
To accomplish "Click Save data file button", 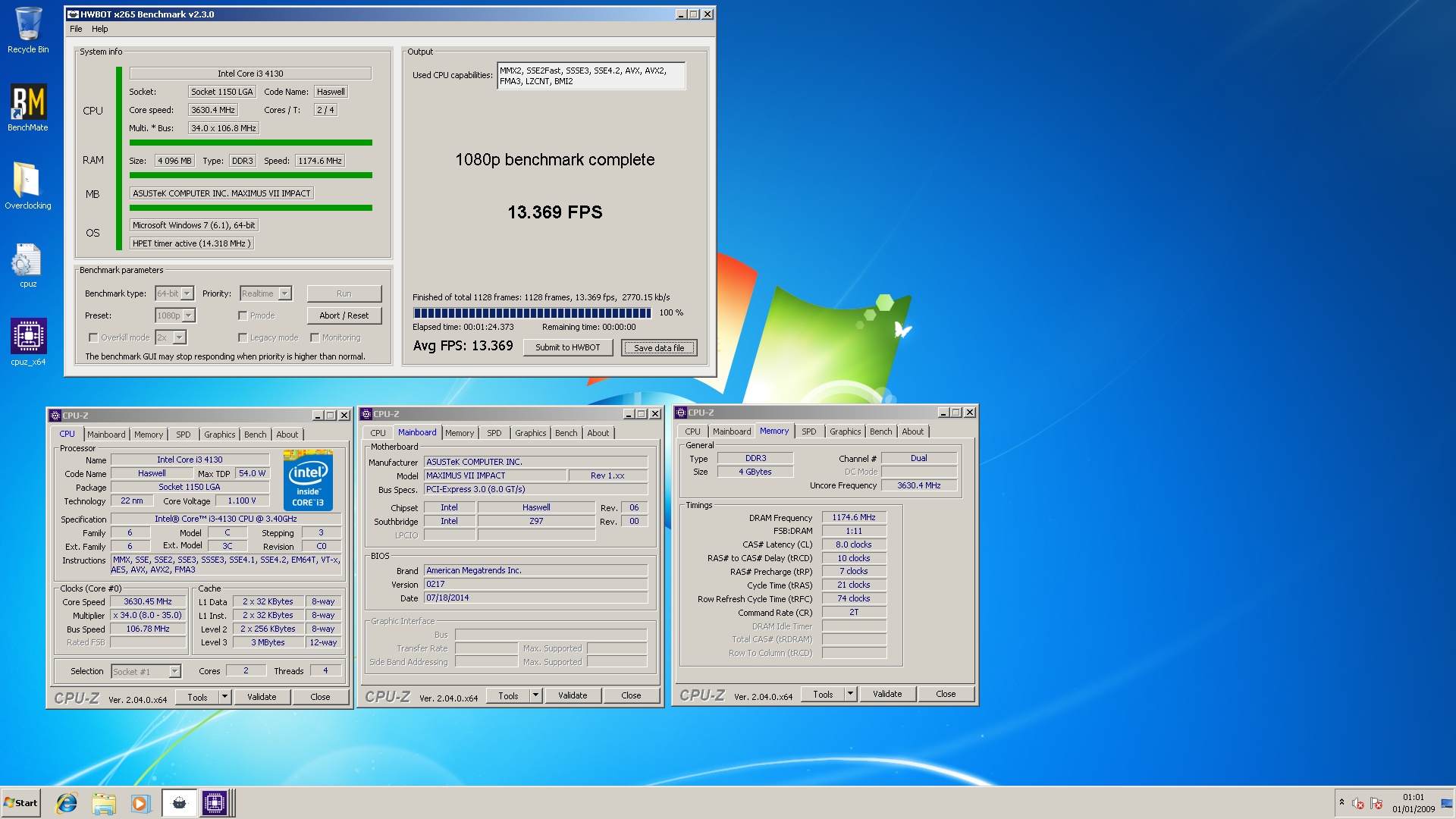I will [659, 348].
